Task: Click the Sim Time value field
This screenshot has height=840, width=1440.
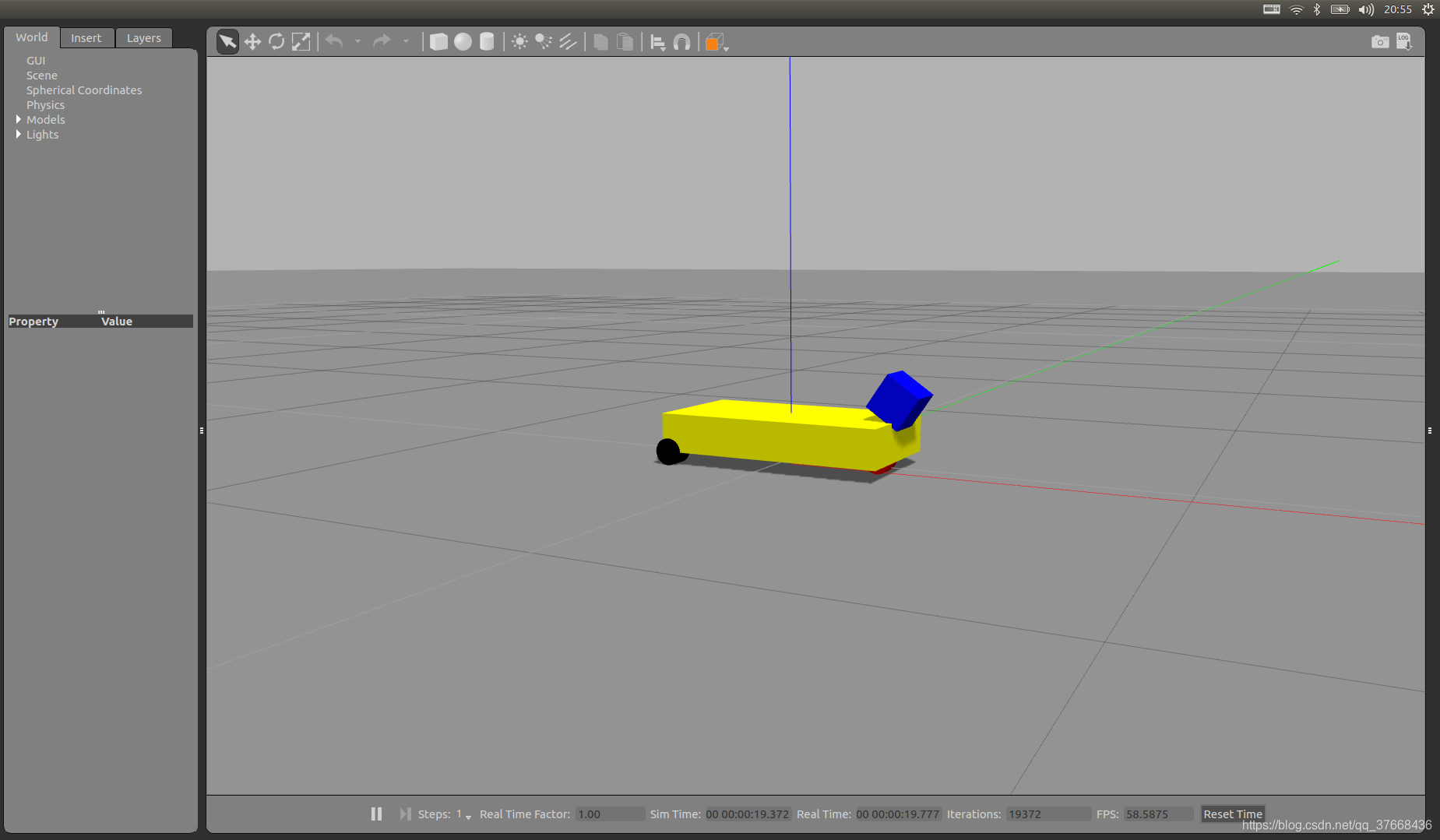Action: click(748, 814)
